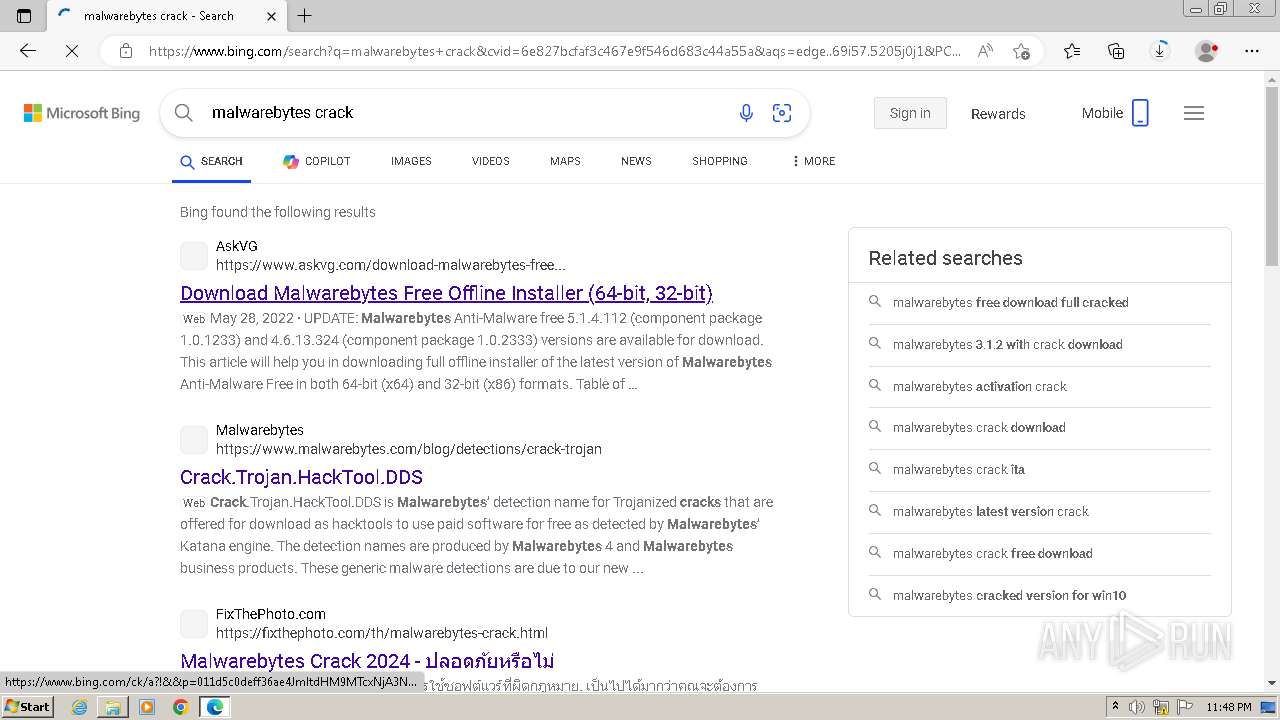Show hidden system tray icons
1280x720 pixels.
tap(1116, 707)
